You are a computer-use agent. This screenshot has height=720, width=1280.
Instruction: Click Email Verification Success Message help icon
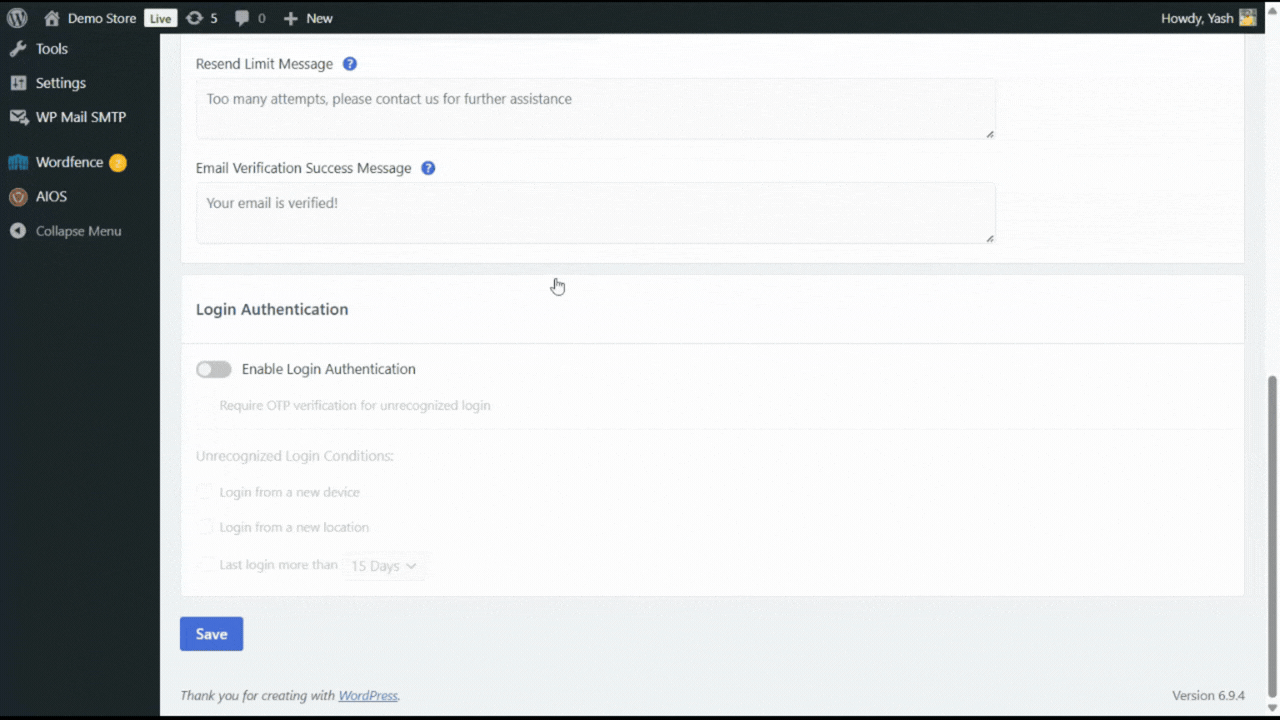[428, 168]
